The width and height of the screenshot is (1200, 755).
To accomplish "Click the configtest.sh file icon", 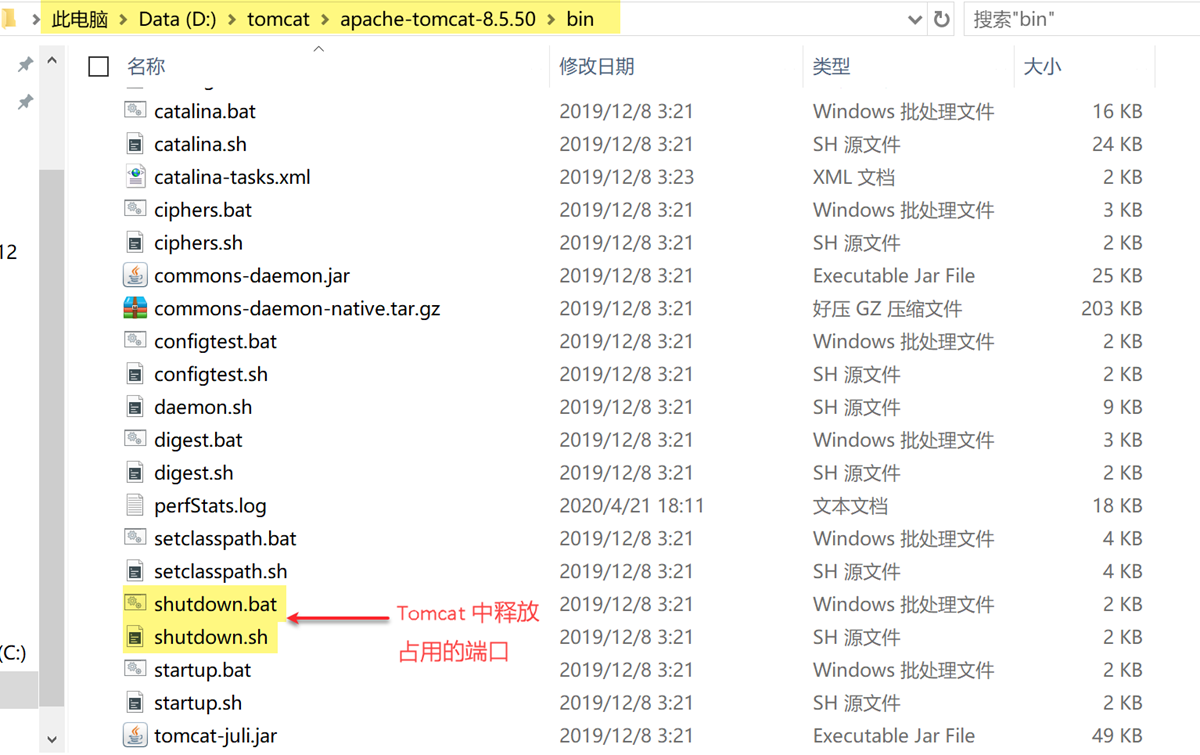I will 135,374.
